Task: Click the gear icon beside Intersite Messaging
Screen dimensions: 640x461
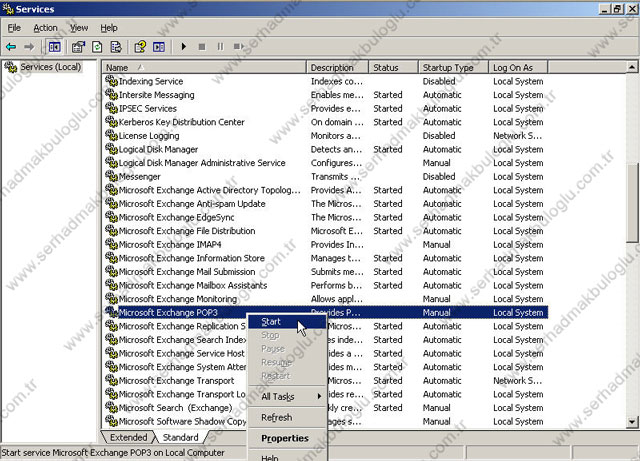Action: (111, 94)
